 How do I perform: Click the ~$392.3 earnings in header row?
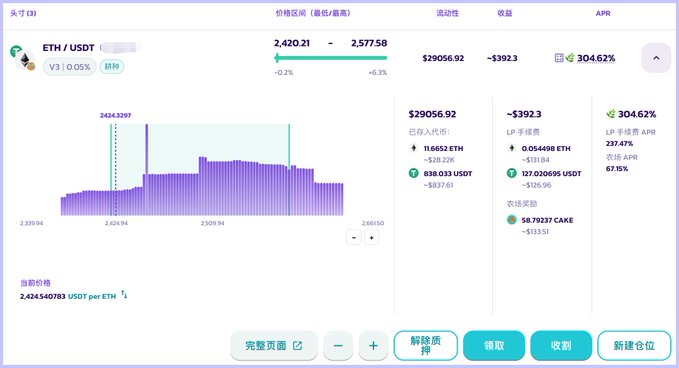tap(502, 58)
